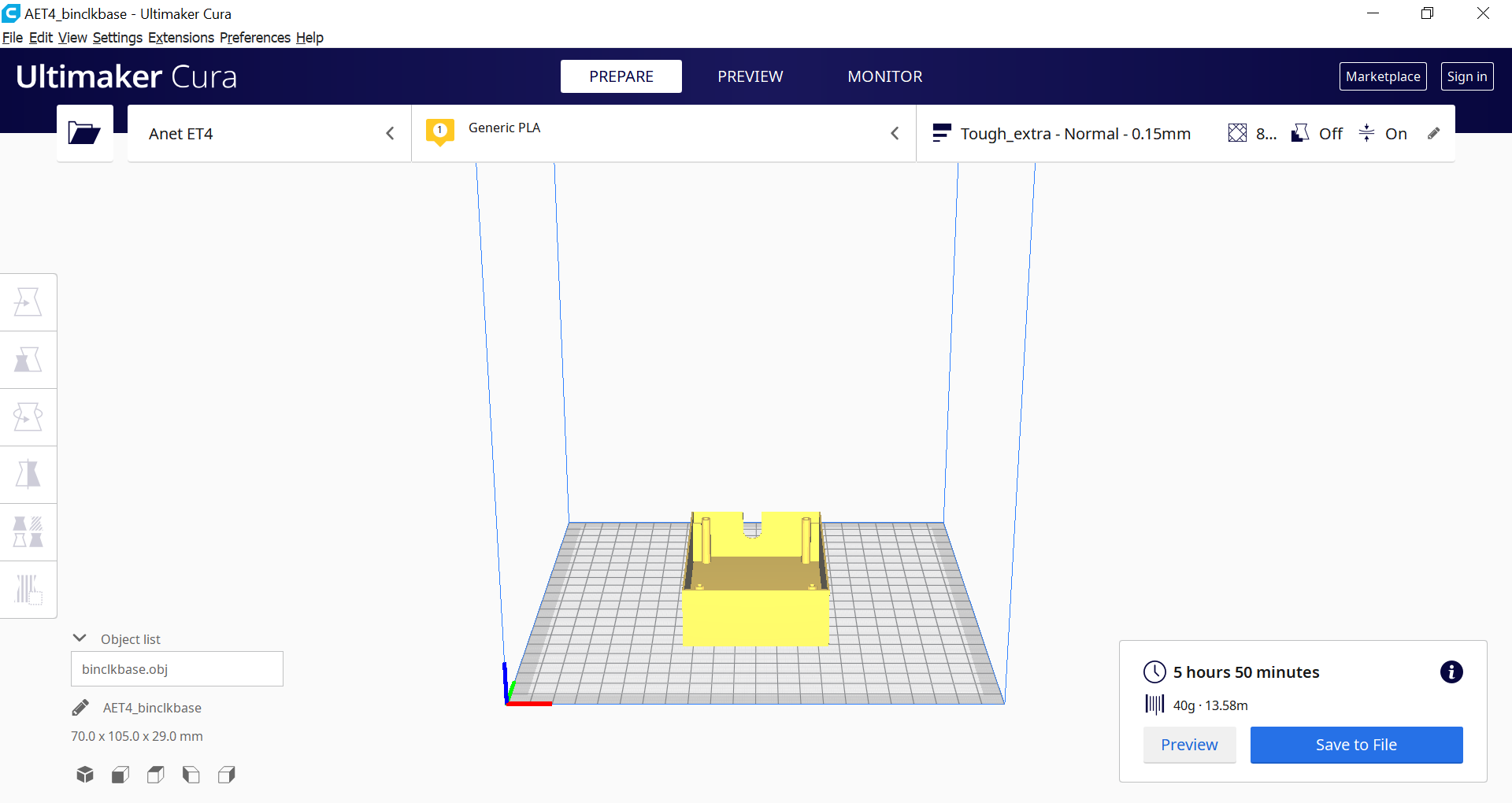Switch to left side view icon
The image size is (1512, 803).
[x=191, y=775]
